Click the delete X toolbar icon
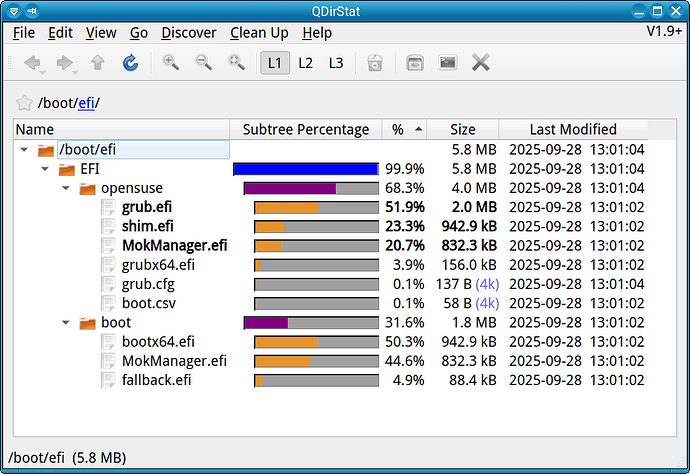This screenshot has width=690, height=474. click(480, 63)
